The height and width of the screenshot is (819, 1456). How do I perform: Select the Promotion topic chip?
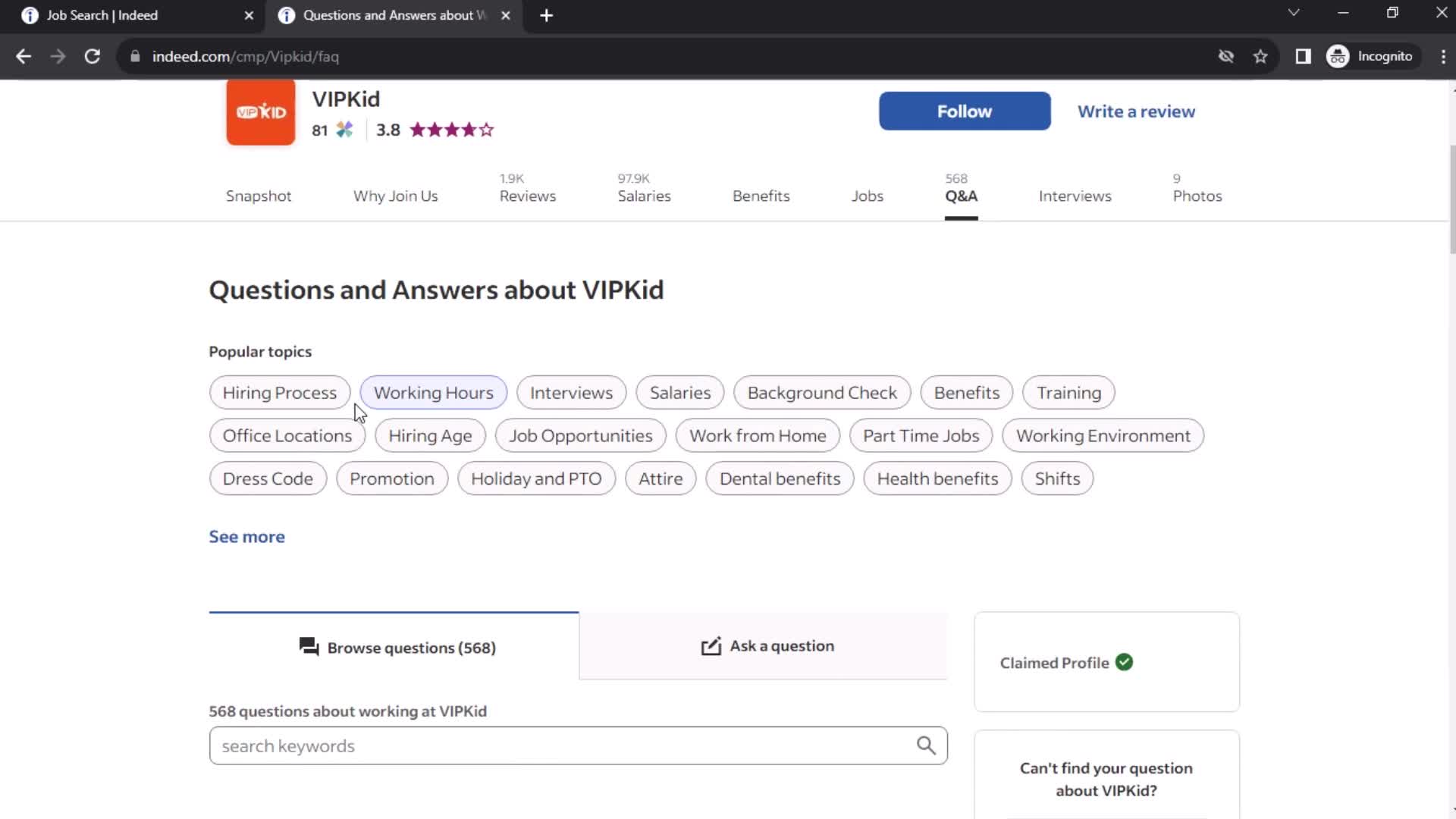[x=392, y=479]
